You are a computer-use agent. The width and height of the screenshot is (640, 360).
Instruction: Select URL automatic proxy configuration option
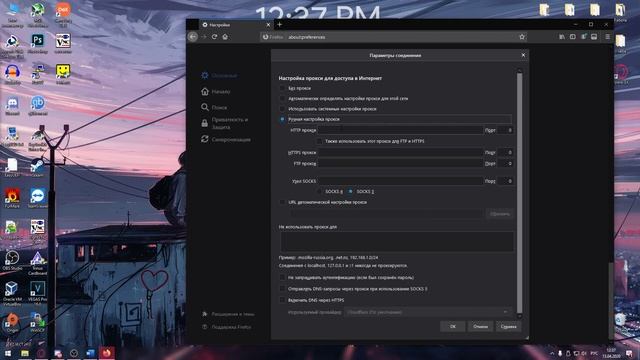[282, 202]
